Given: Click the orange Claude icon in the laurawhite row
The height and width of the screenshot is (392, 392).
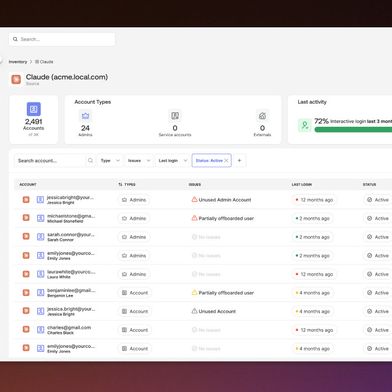Looking at the screenshot, I should coord(26,274).
